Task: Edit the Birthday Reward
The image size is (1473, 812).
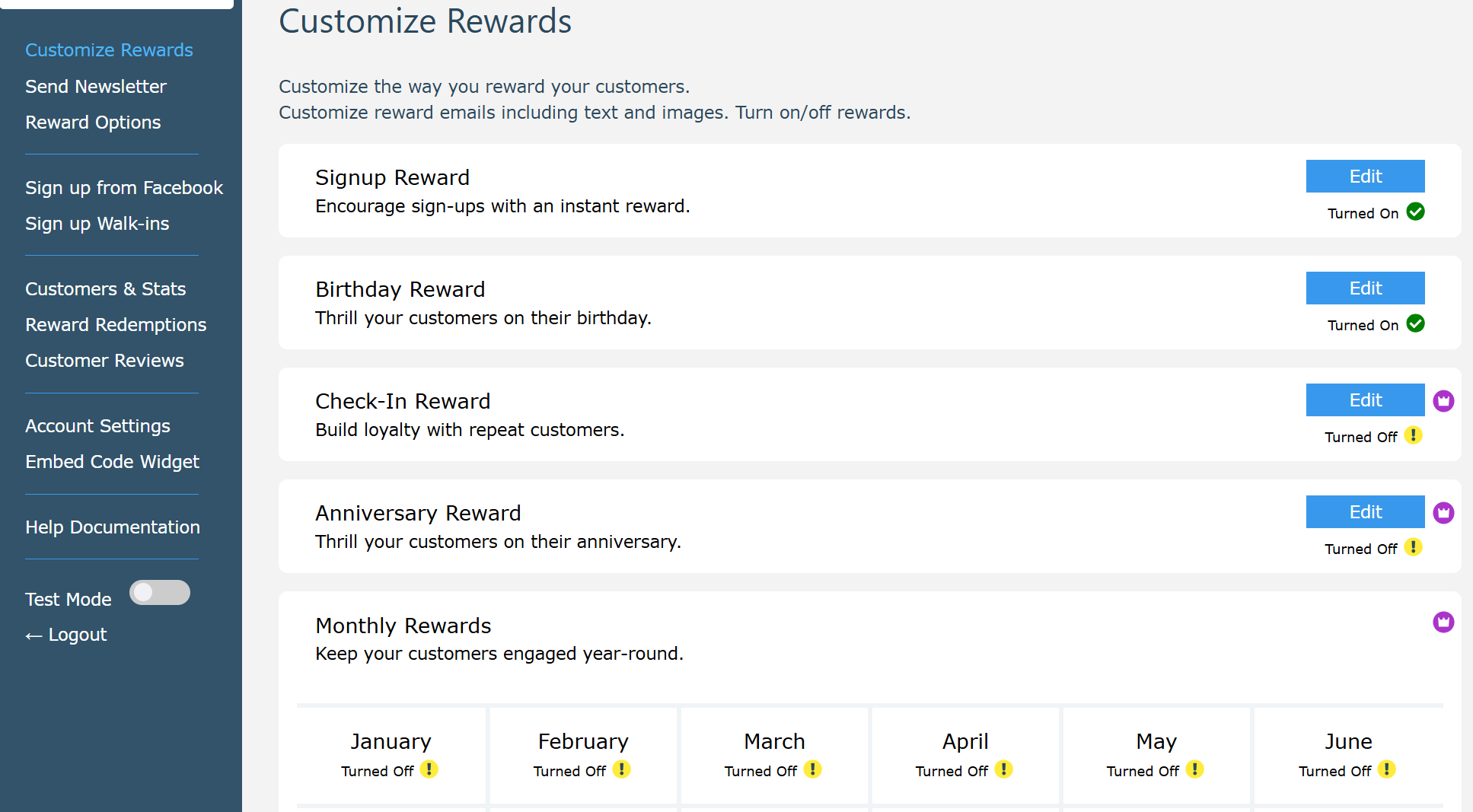Action: pos(1365,288)
